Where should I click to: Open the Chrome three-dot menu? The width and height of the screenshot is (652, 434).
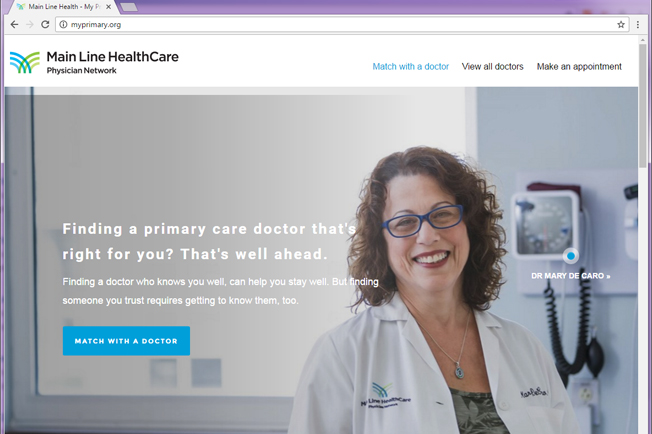click(638, 25)
